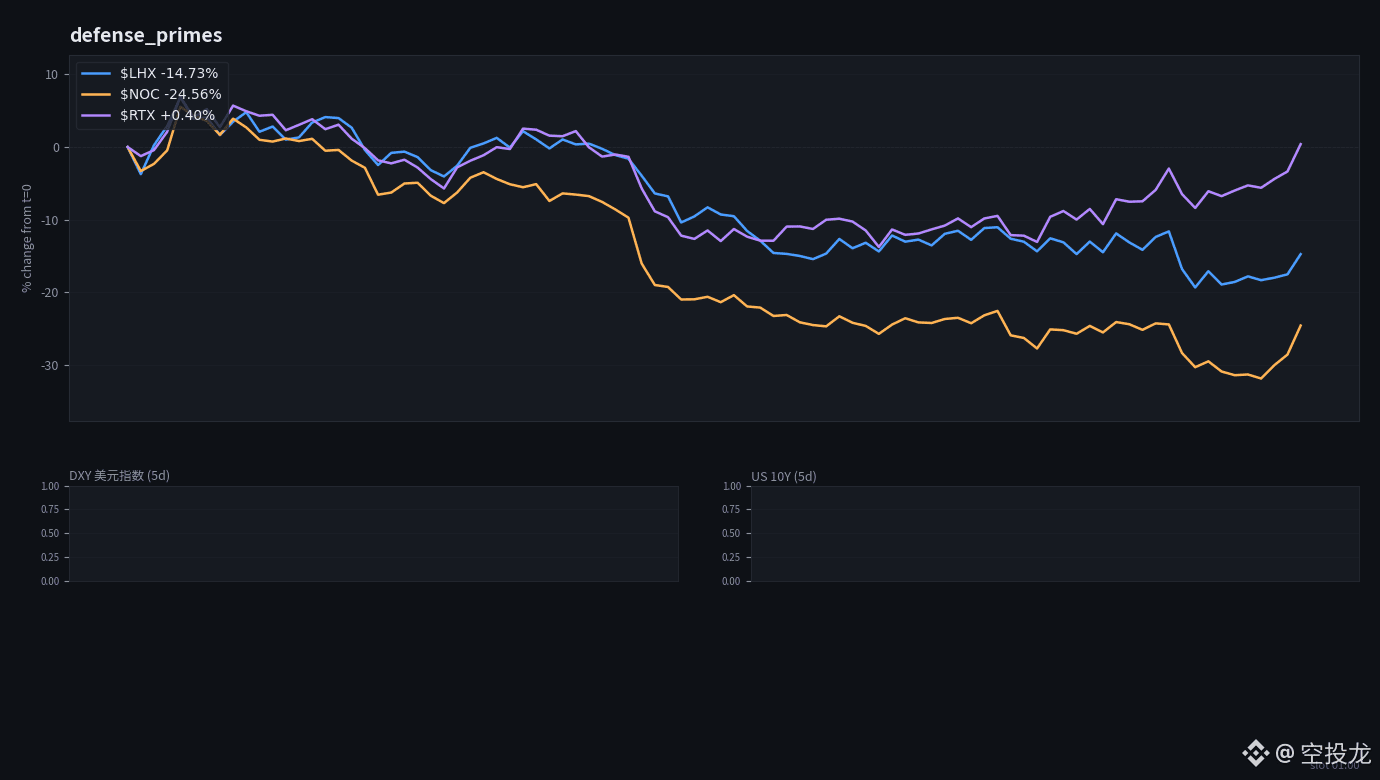Click the 0.50 tick of the US 10Y chart

pyautogui.click(x=732, y=533)
